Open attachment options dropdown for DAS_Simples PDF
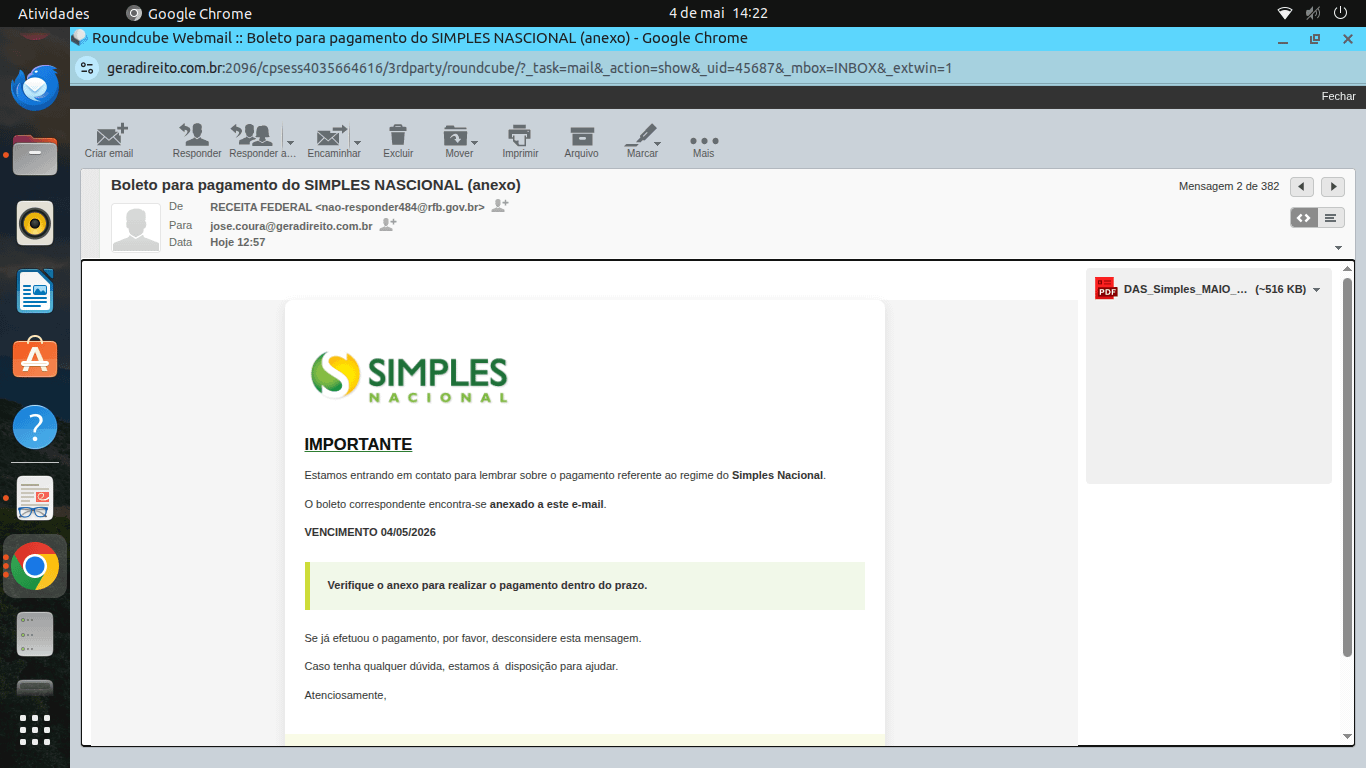The height and width of the screenshot is (768, 1366). [1316, 290]
